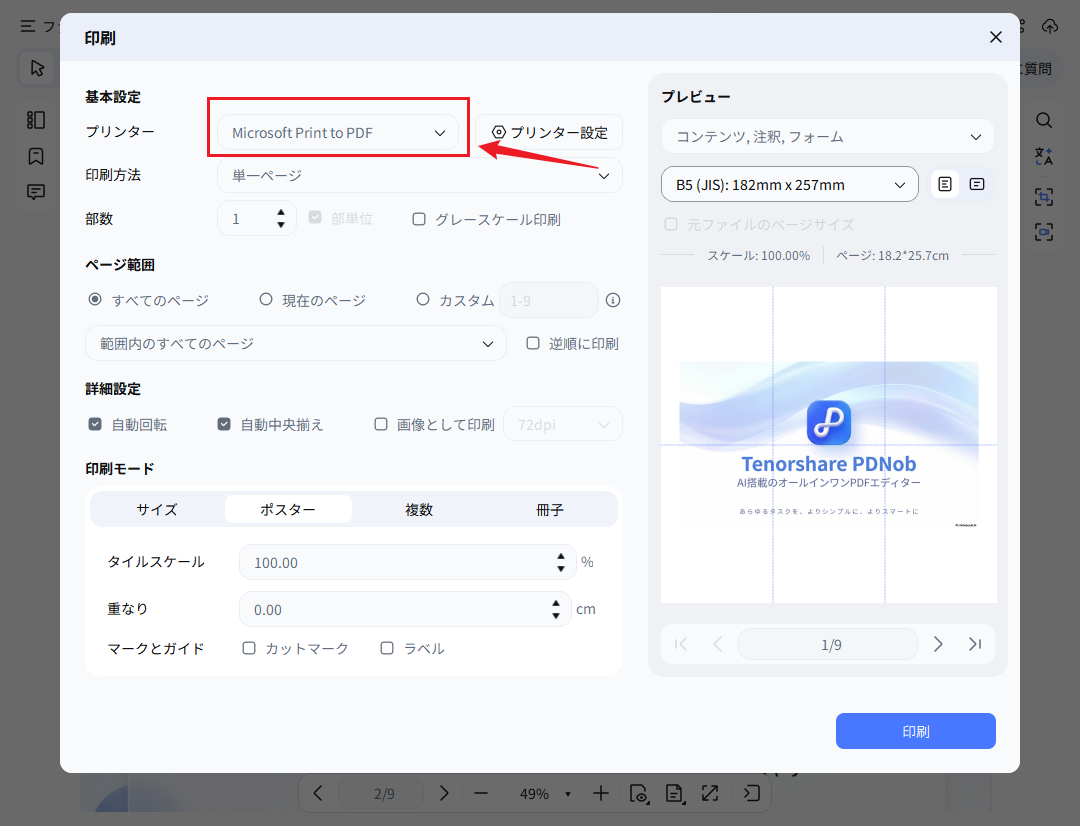Click the blue 印刷 button

coord(915,731)
